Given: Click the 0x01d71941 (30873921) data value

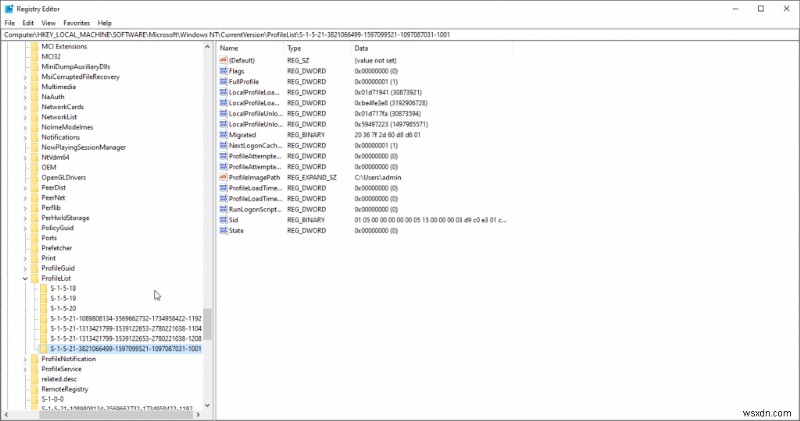Looking at the screenshot, I should pos(388,92).
